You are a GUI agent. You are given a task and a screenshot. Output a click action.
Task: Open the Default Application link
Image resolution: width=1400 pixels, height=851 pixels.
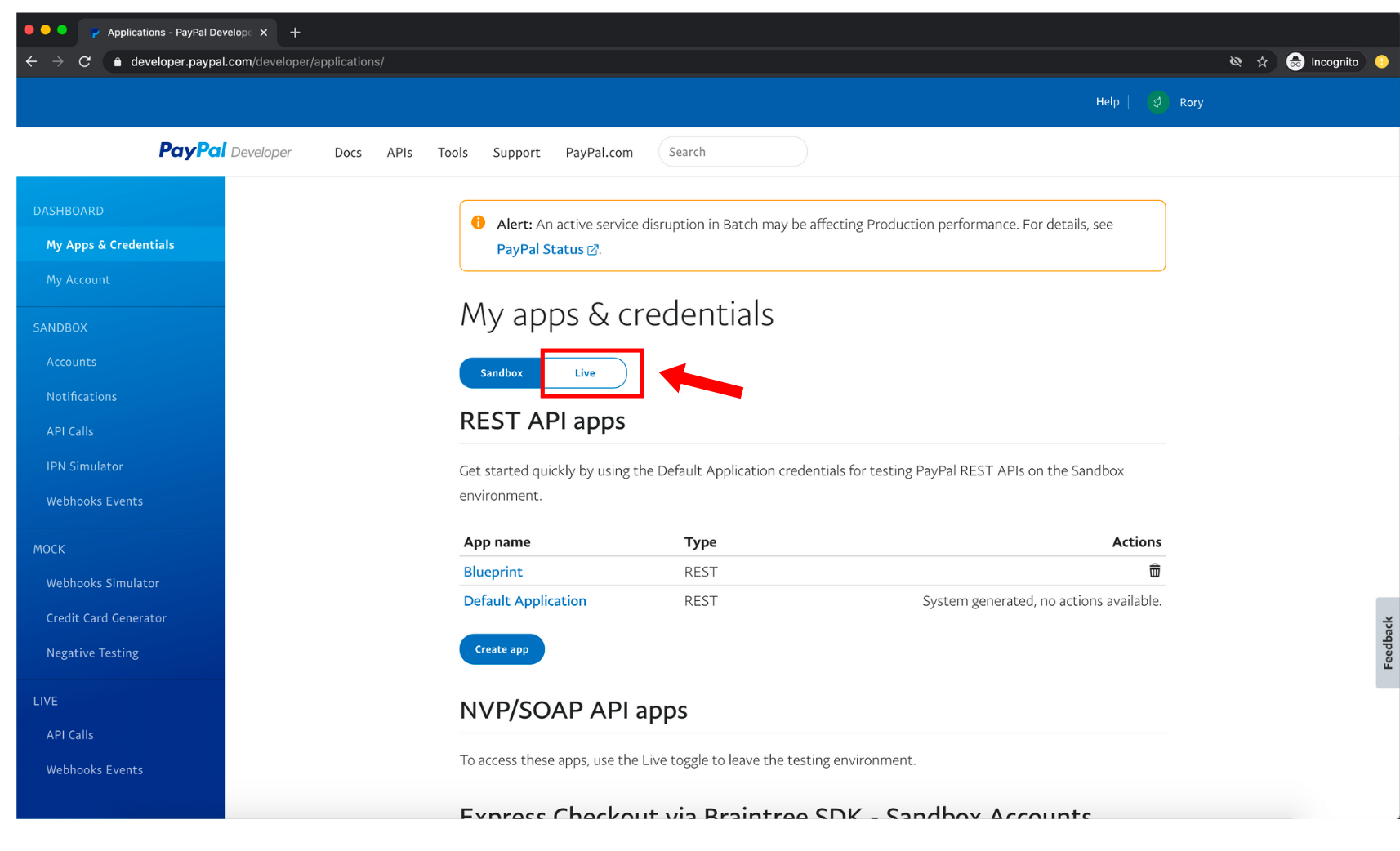click(x=524, y=601)
